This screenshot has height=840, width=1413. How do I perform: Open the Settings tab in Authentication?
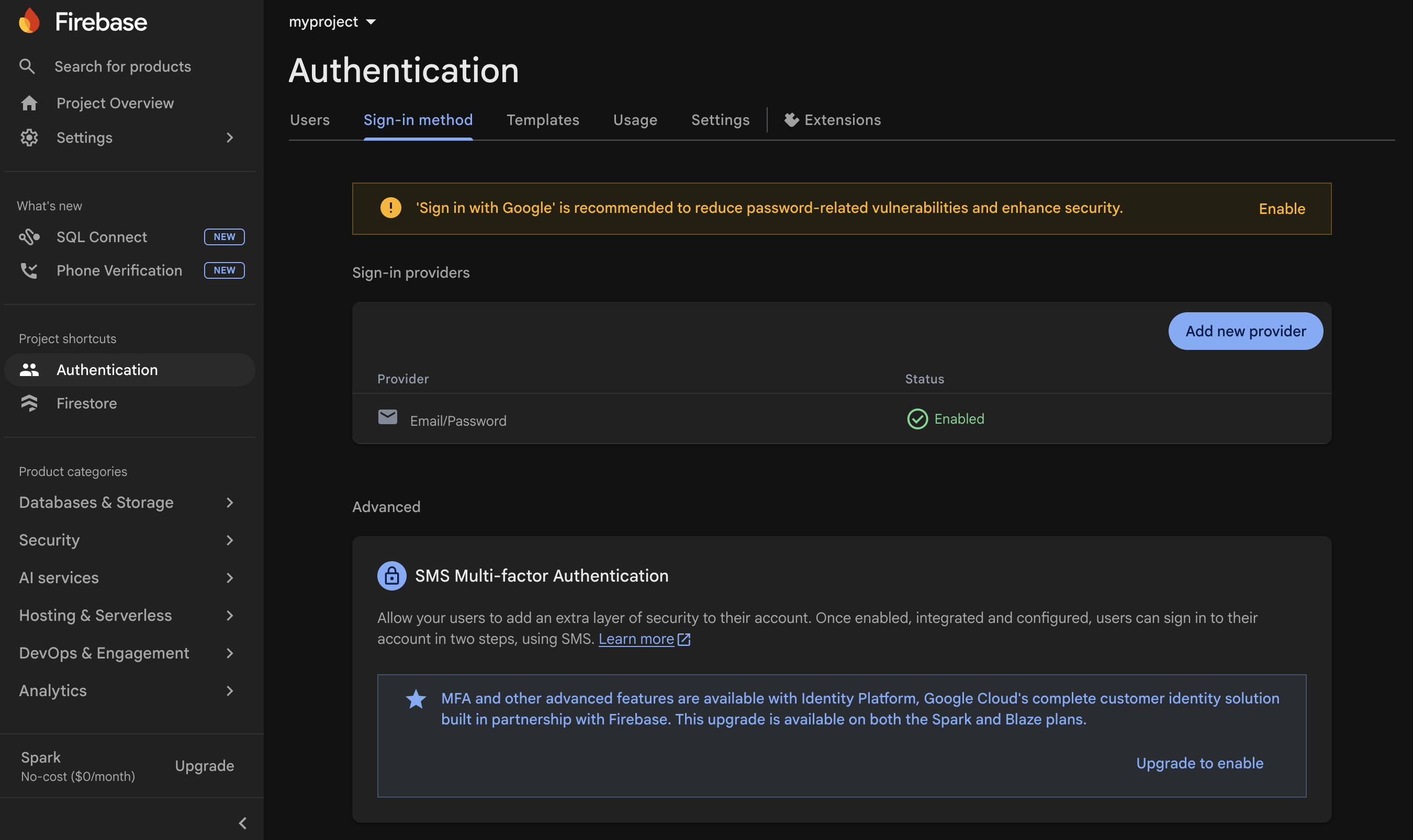point(721,119)
